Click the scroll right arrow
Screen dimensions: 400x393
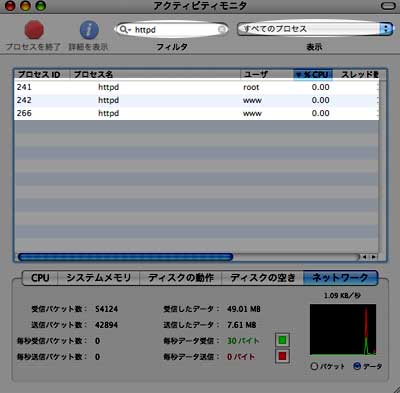[374, 257]
